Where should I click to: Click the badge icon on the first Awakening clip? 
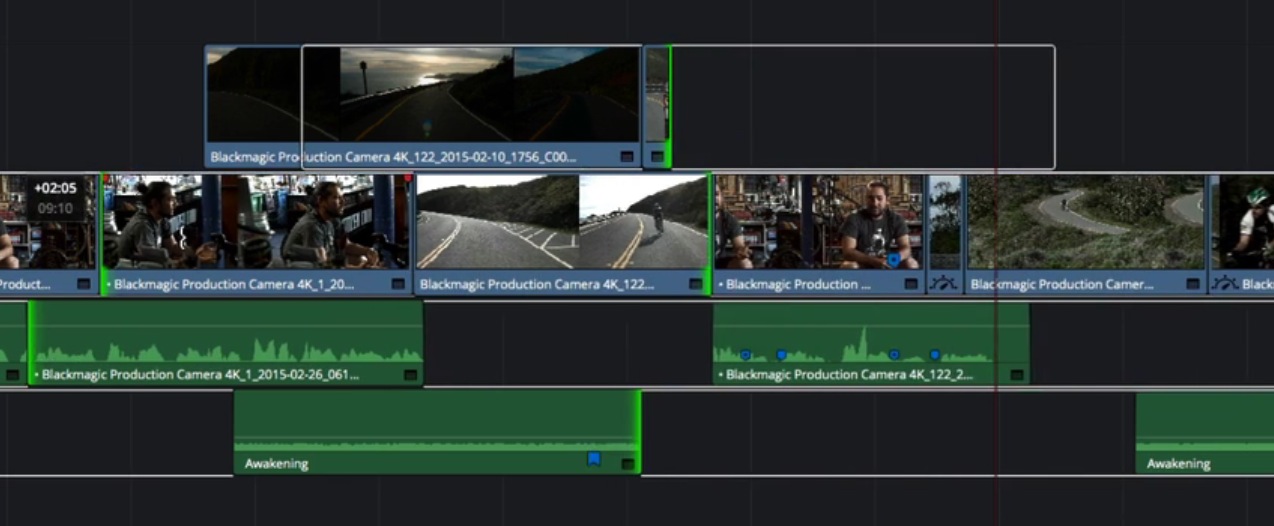(x=627, y=464)
